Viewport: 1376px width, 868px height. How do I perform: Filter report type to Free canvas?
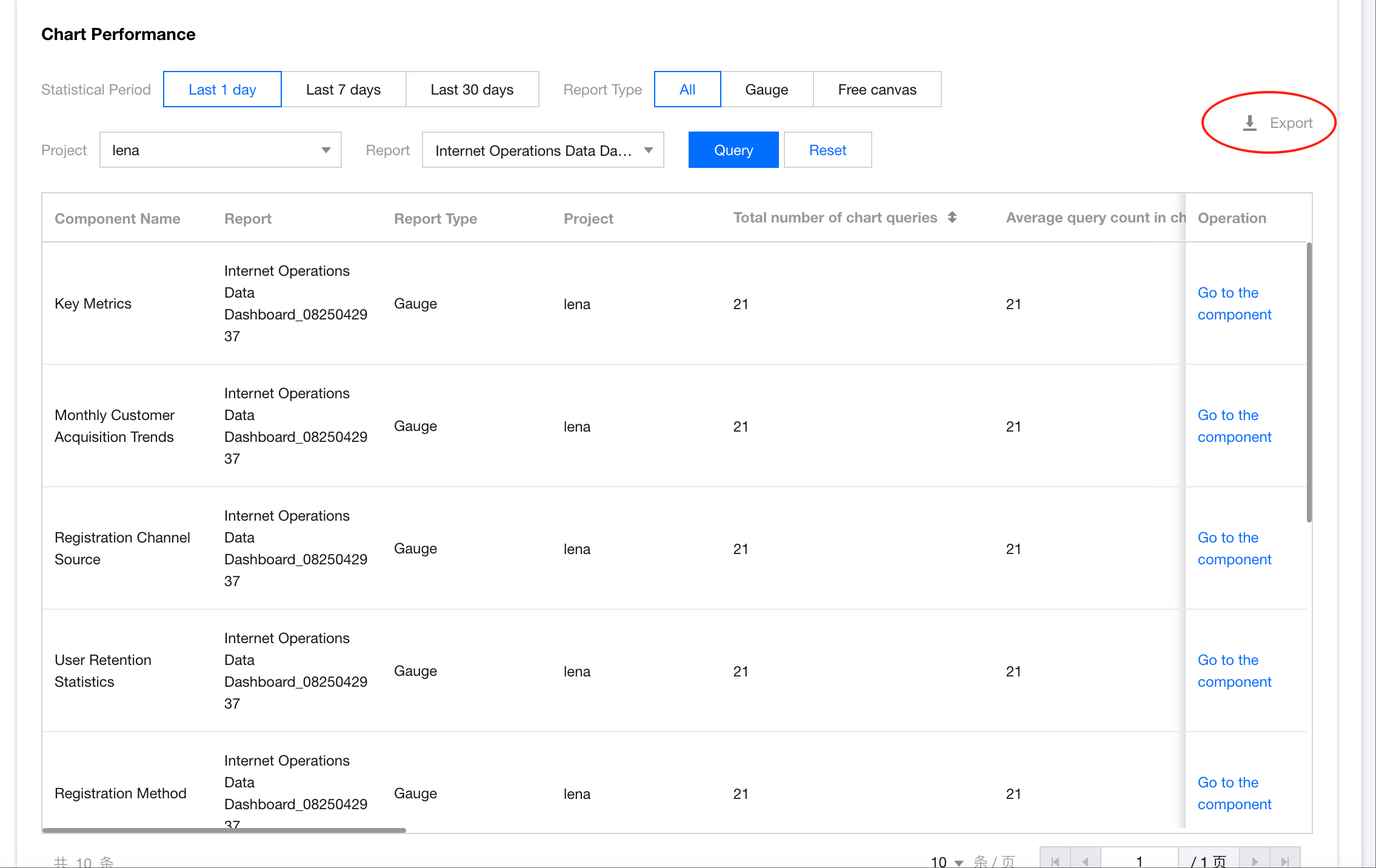coord(877,90)
